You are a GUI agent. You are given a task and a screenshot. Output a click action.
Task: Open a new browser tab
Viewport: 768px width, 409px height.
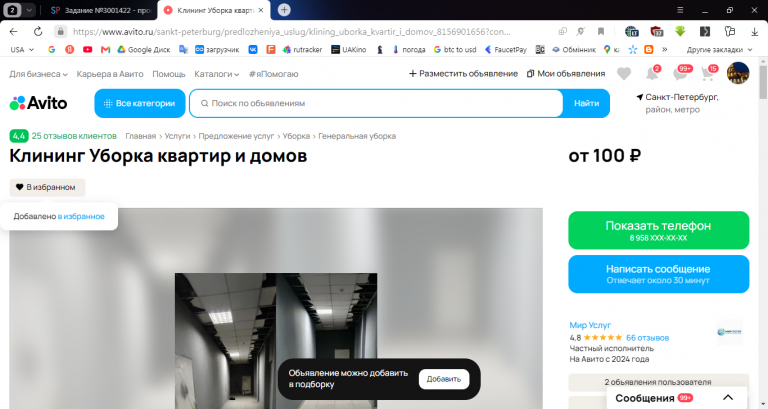tap(284, 10)
